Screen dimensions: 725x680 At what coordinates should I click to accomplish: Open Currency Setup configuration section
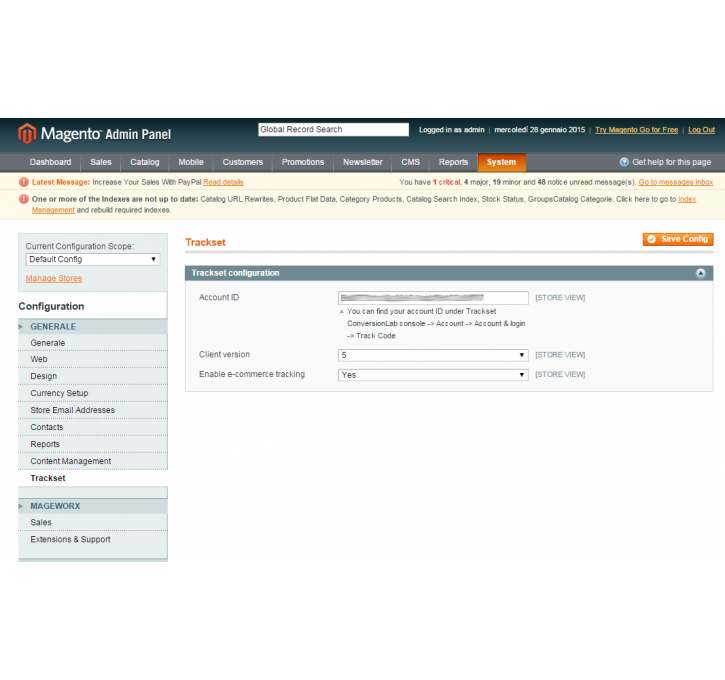[93, 393]
